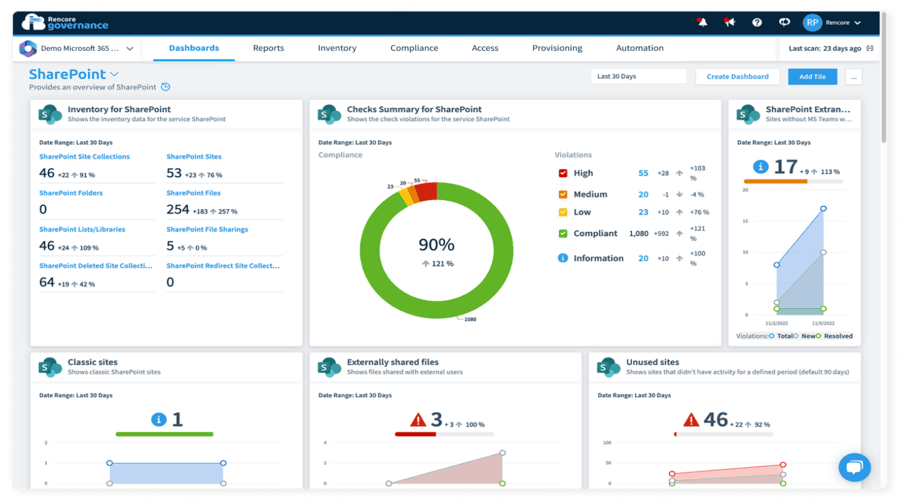The image size is (900, 500).
Task: Toggle New series in violations legend
Action: point(804,336)
